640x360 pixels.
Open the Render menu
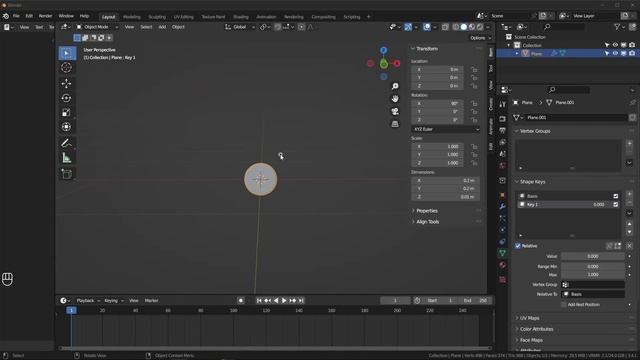45,16
